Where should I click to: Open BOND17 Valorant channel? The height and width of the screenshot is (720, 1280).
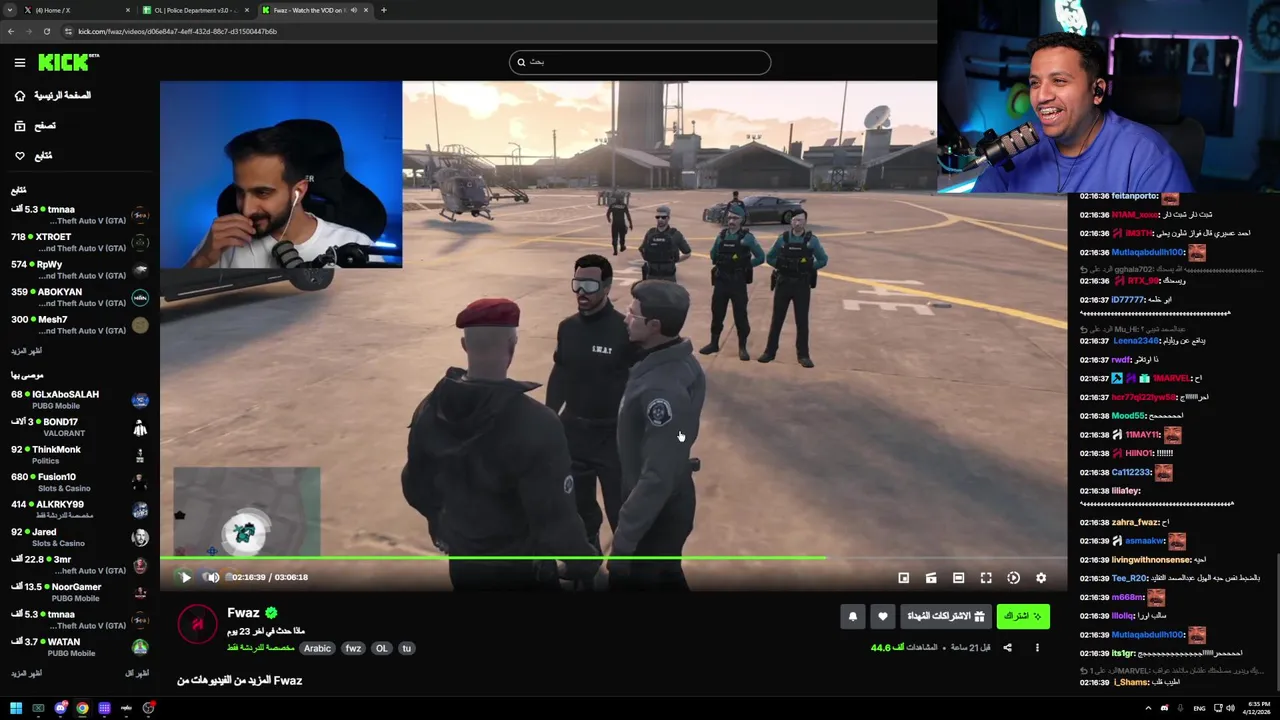80,427
